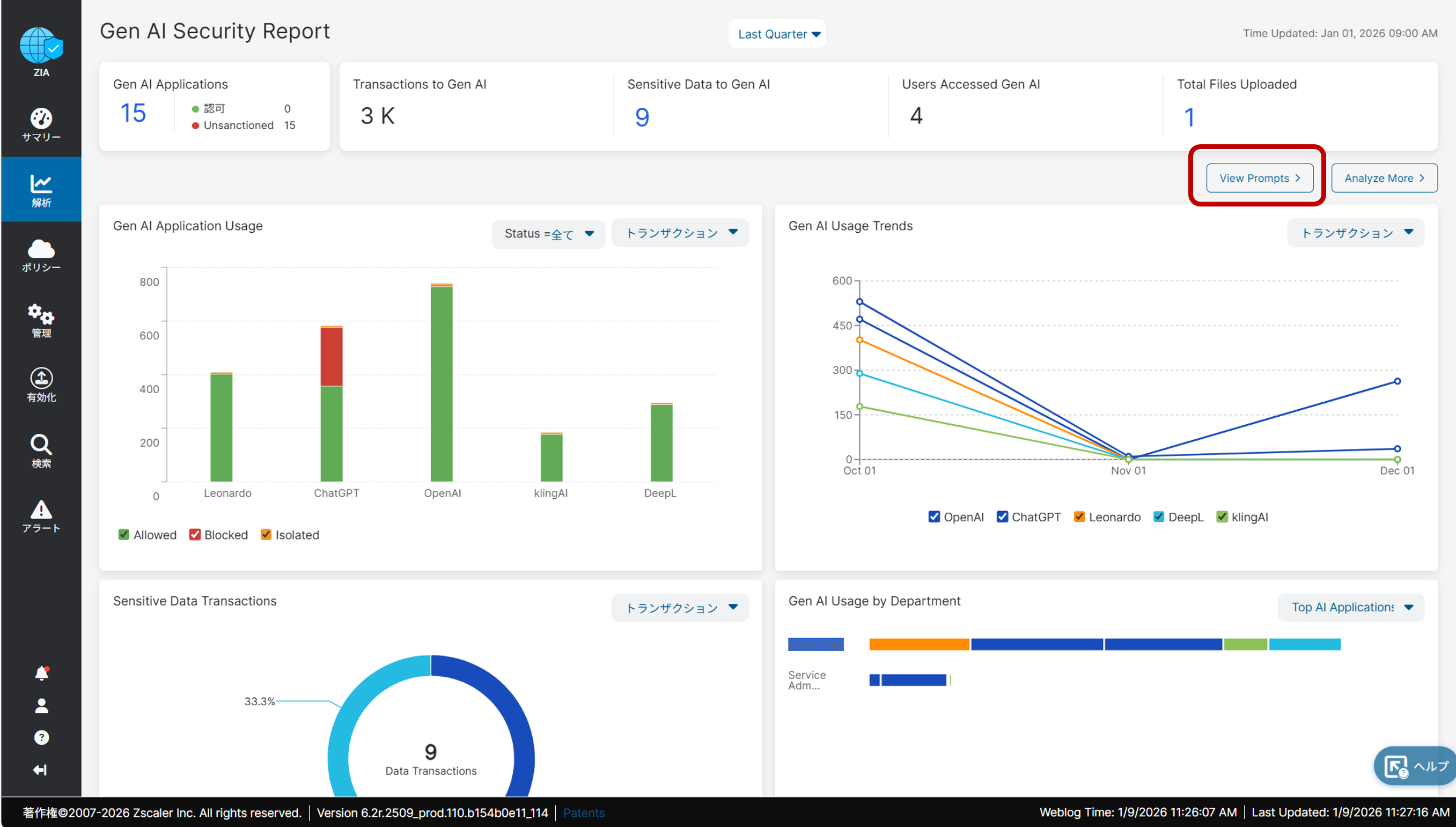Click the Patents link in the footer
1456x827 pixels.
coord(584,813)
